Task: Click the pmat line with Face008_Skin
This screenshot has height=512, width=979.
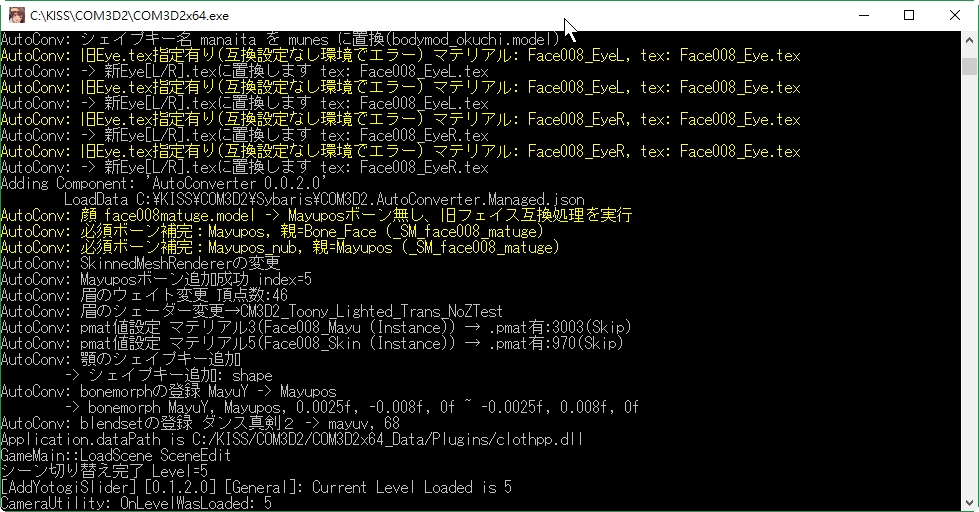Action: click(312, 343)
